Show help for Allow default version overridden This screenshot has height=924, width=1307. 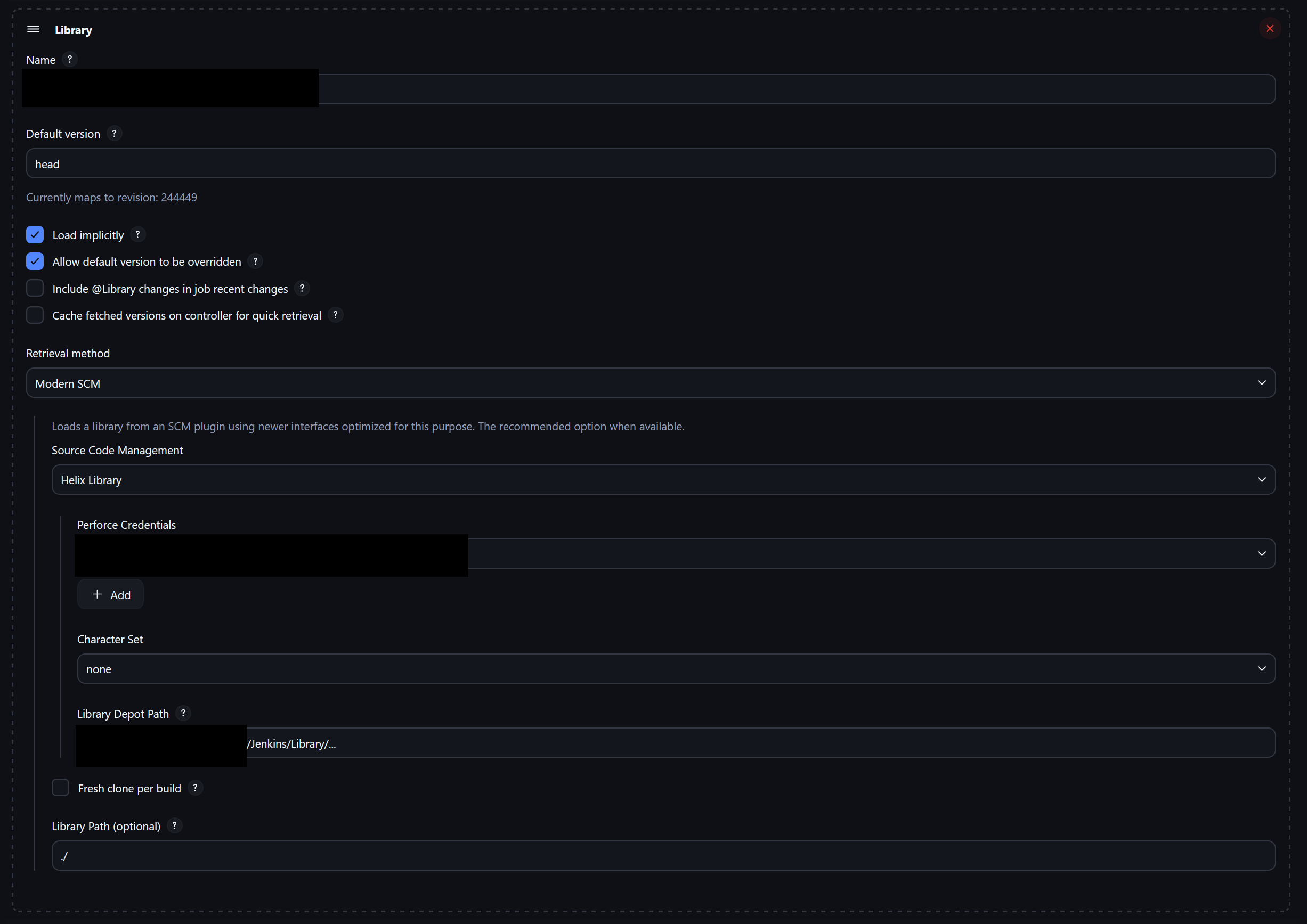(x=255, y=261)
